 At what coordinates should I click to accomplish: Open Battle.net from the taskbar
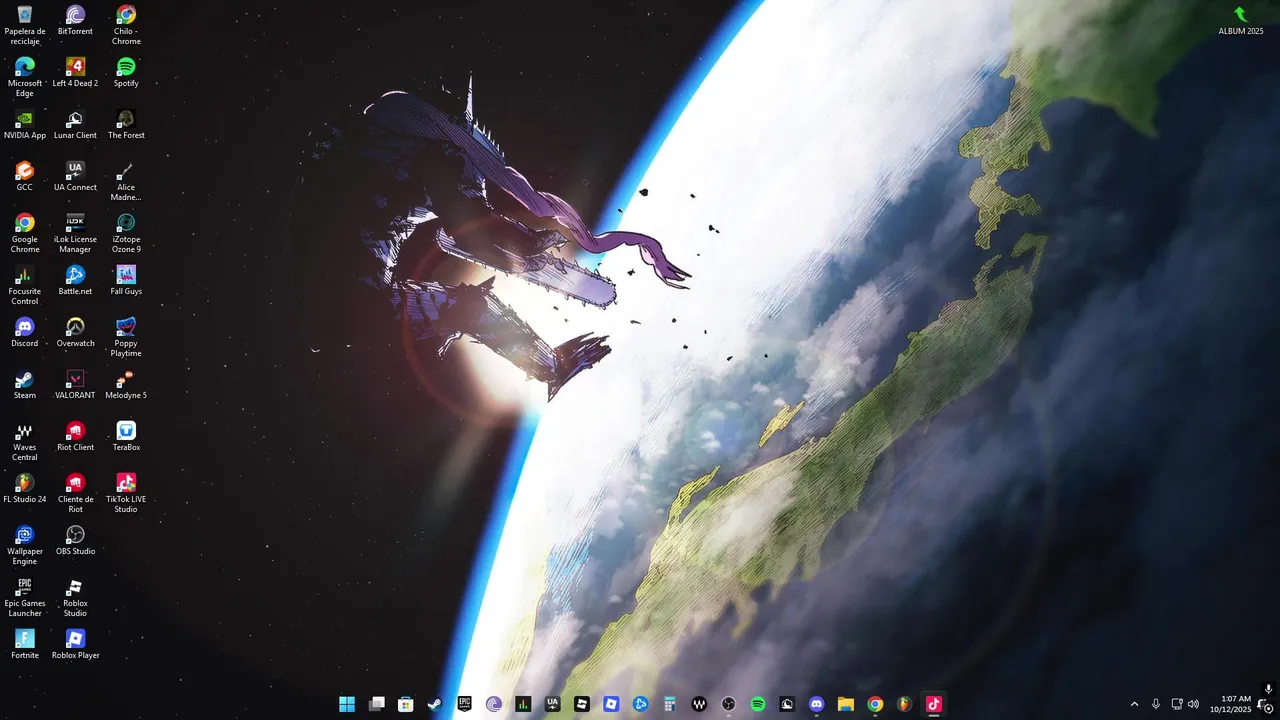point(640,704)
